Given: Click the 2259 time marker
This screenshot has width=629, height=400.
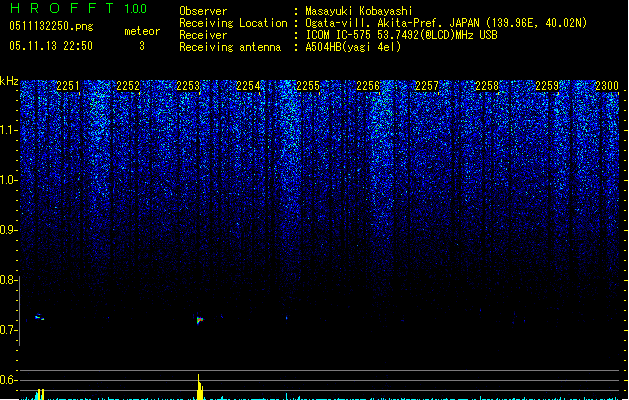Looking at the screenshot, I should click(547, 86).
